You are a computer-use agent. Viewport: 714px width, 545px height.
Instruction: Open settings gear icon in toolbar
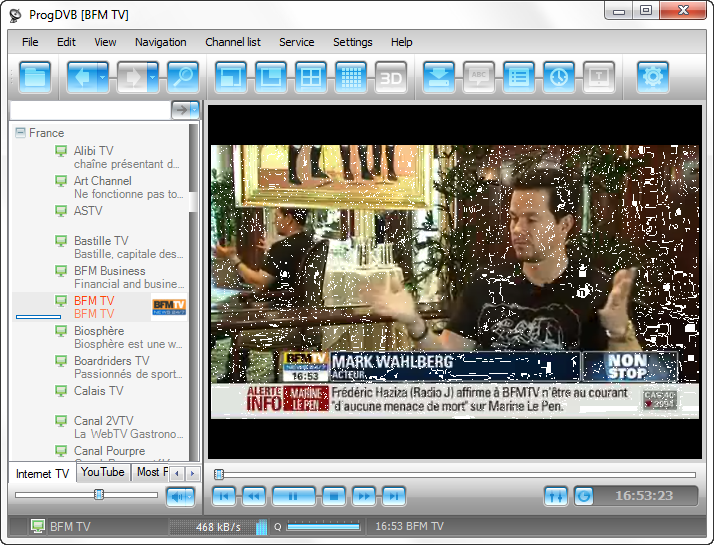pos(653,77)
